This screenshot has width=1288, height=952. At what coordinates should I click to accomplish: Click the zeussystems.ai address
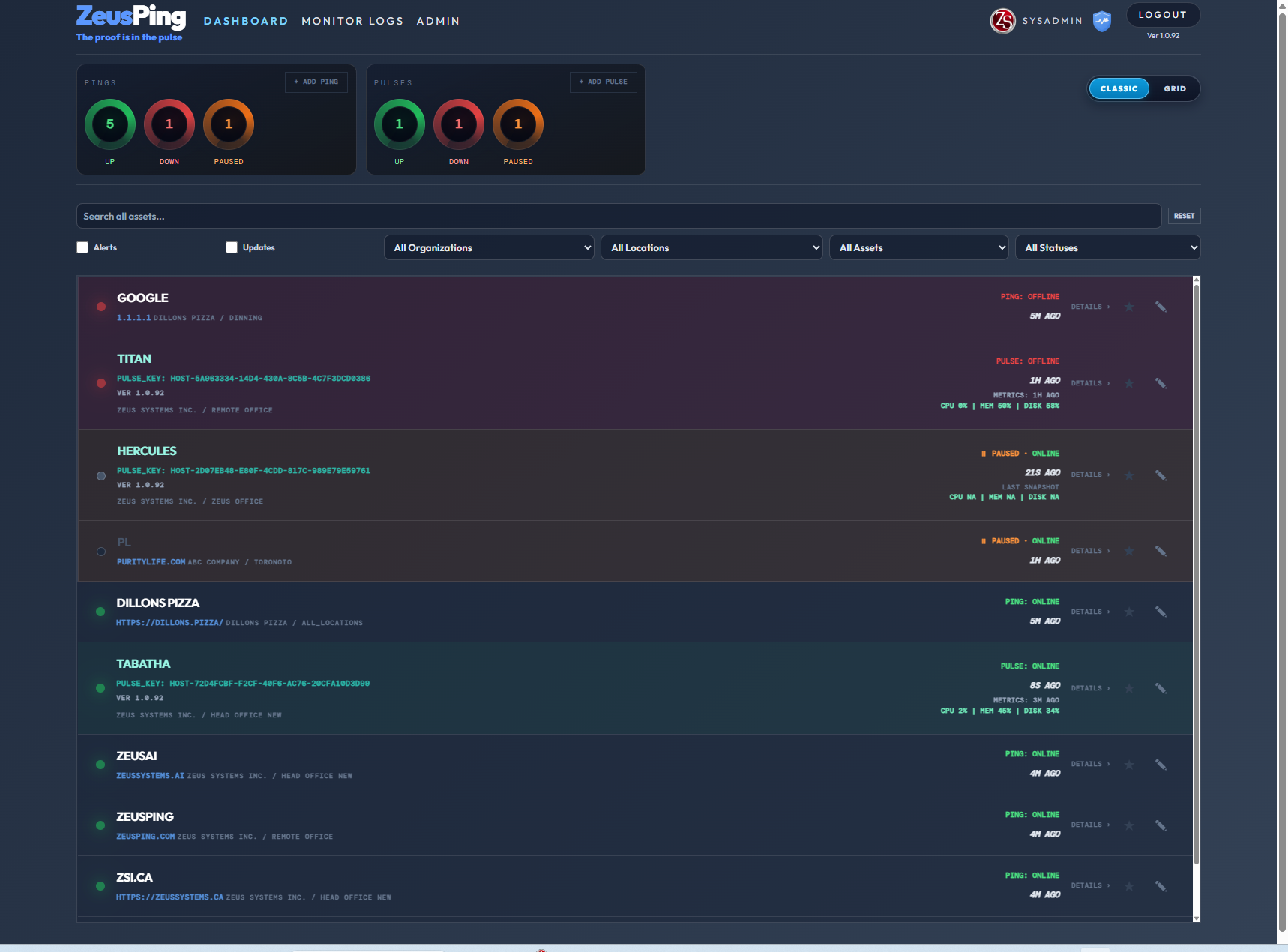point(150,776)
